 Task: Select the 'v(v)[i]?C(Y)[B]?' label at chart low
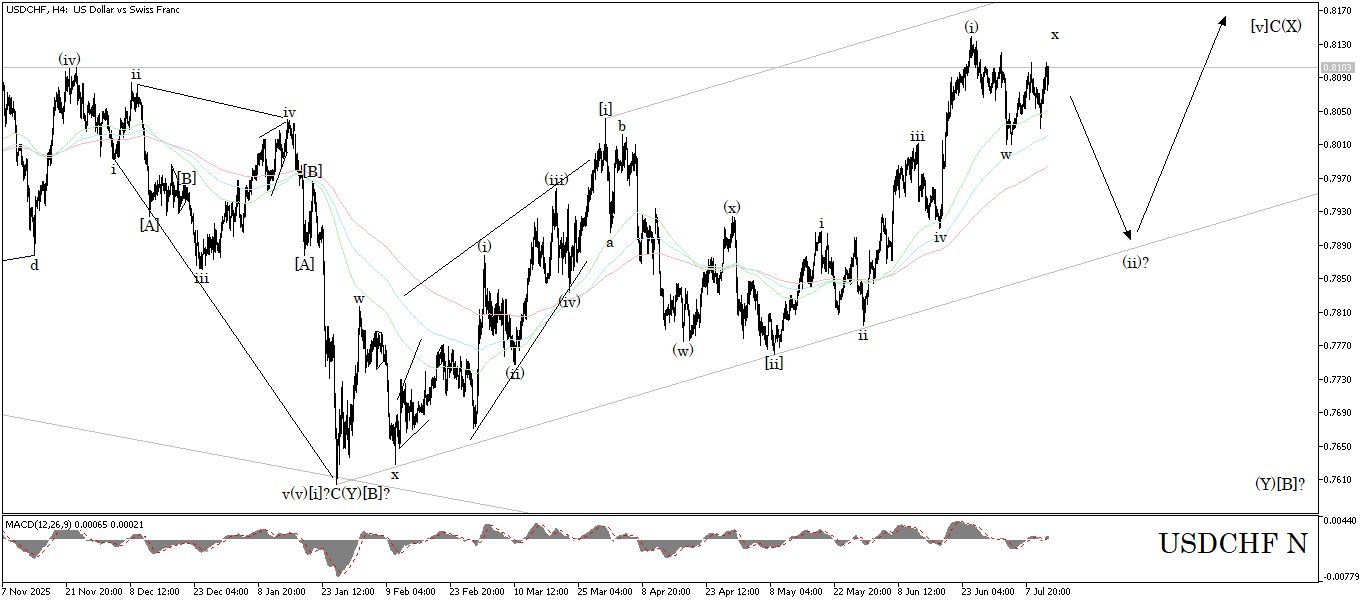coord(335,493)
